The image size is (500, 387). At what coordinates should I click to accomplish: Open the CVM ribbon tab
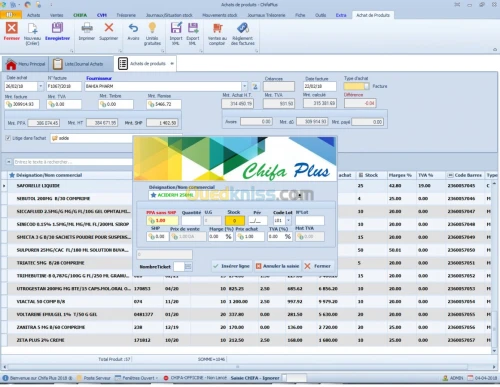102,15
